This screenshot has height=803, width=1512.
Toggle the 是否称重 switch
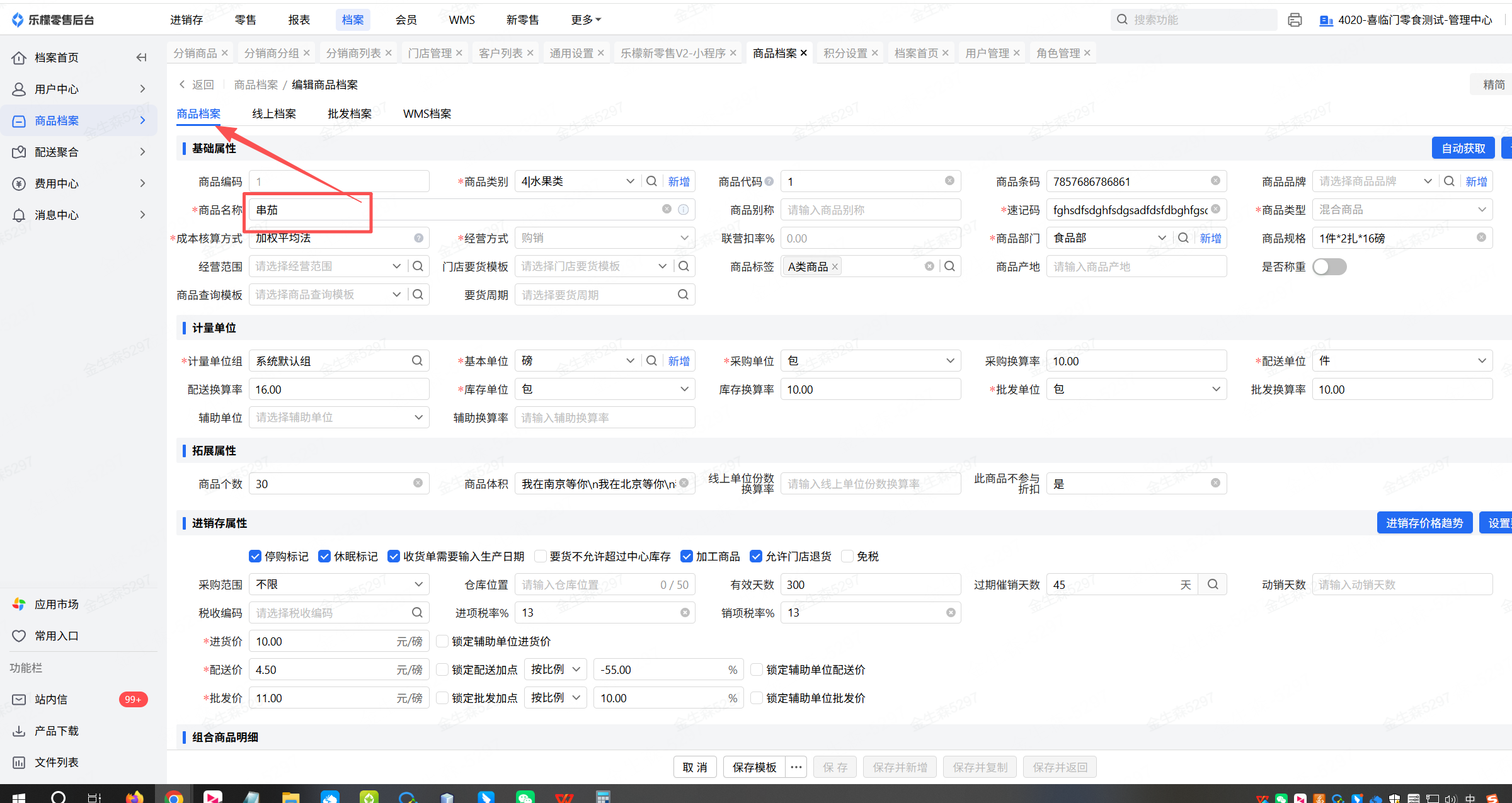pos(1329,267)
